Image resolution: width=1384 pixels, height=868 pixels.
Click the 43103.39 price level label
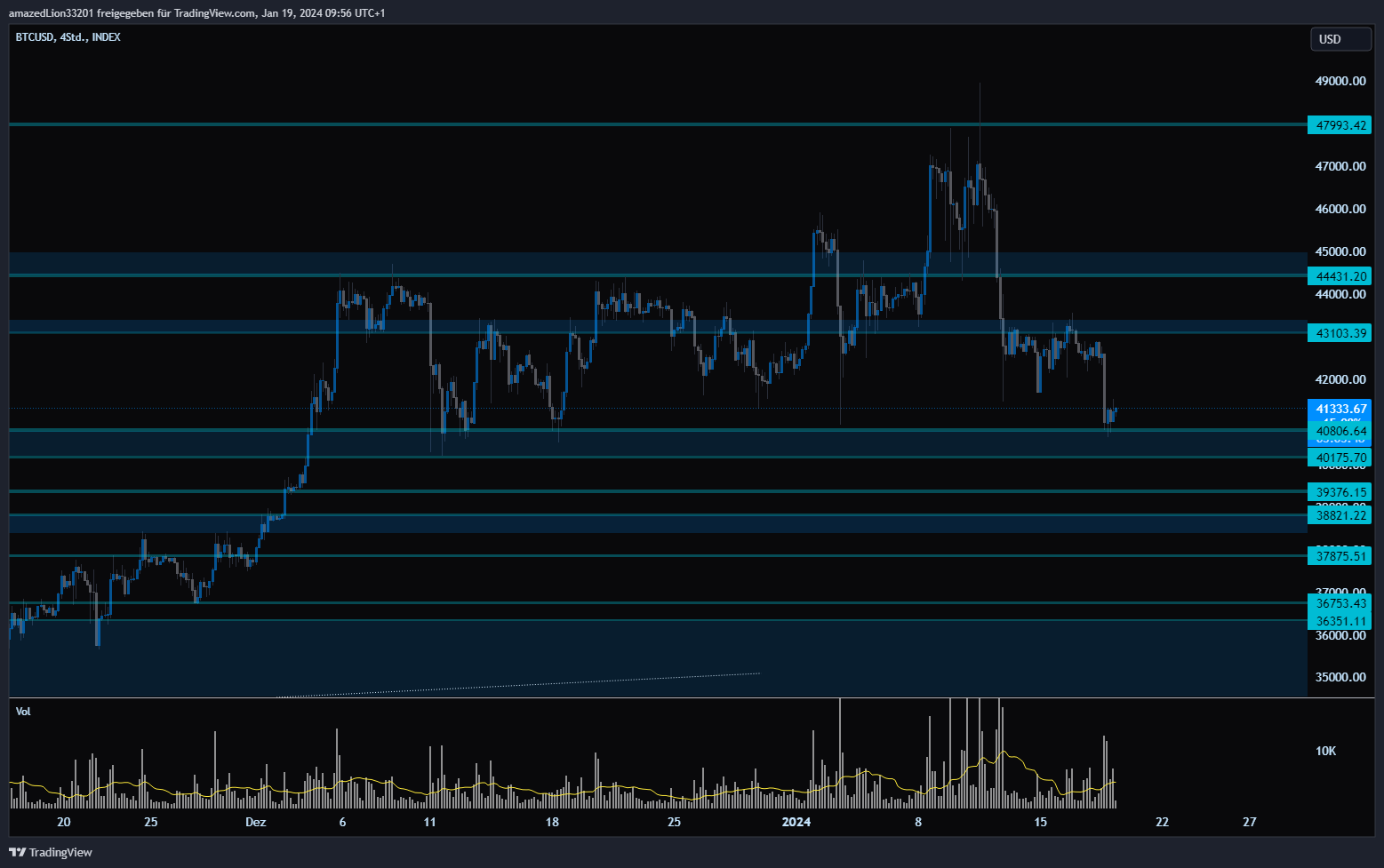click(1340, 333)
